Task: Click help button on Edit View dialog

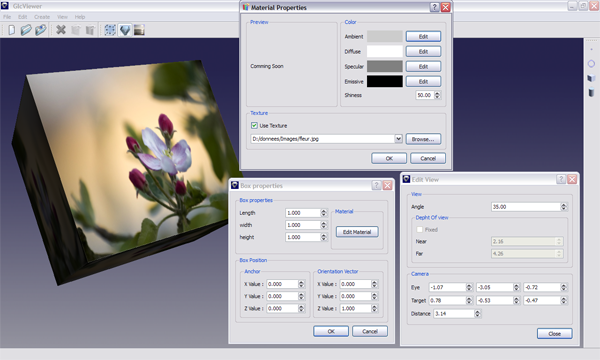Action: [561, 179]
